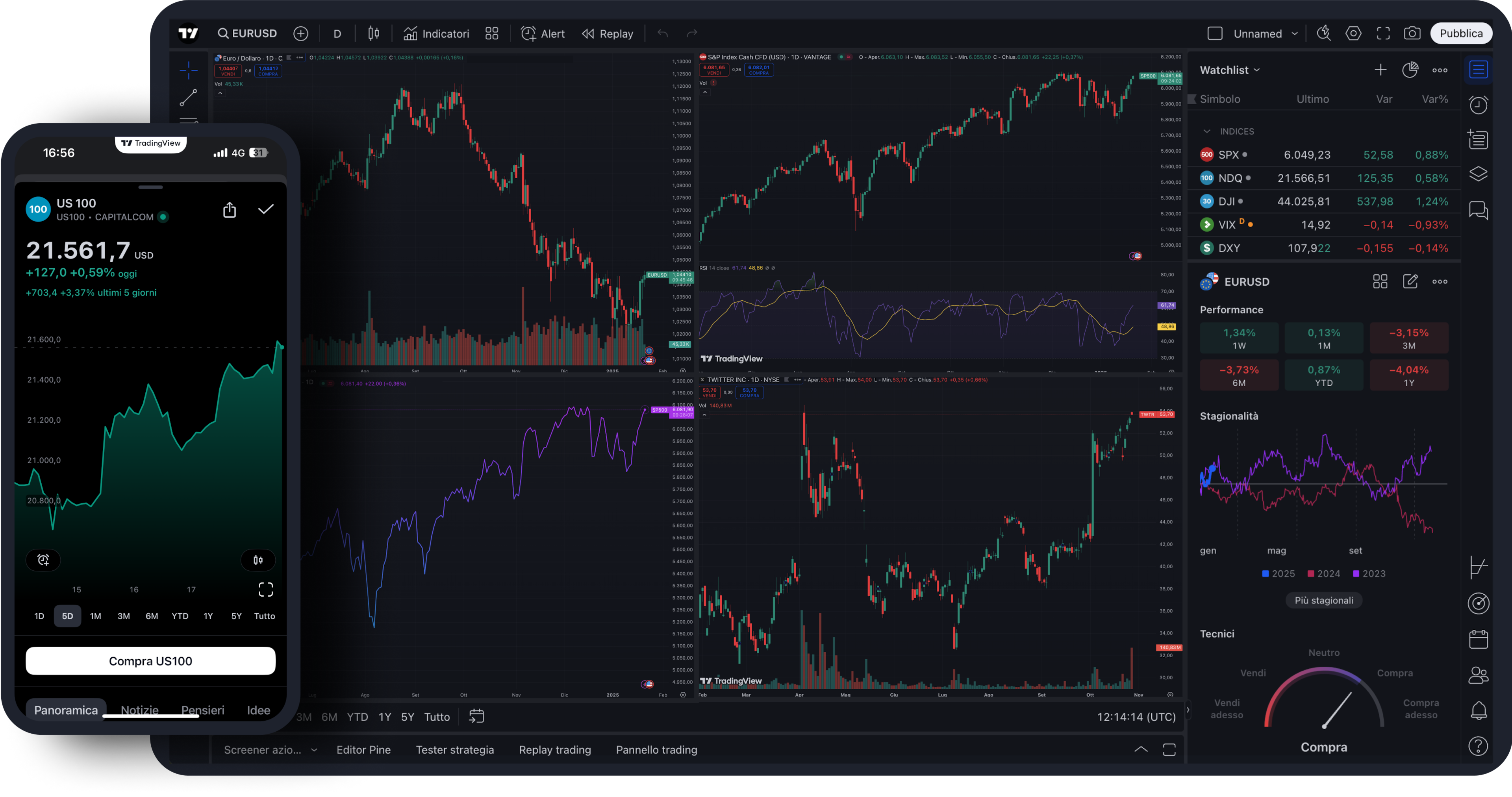Screen dimensions: 1512x797
Task: Click the Alert clock icon
Action: coord(528,33)
